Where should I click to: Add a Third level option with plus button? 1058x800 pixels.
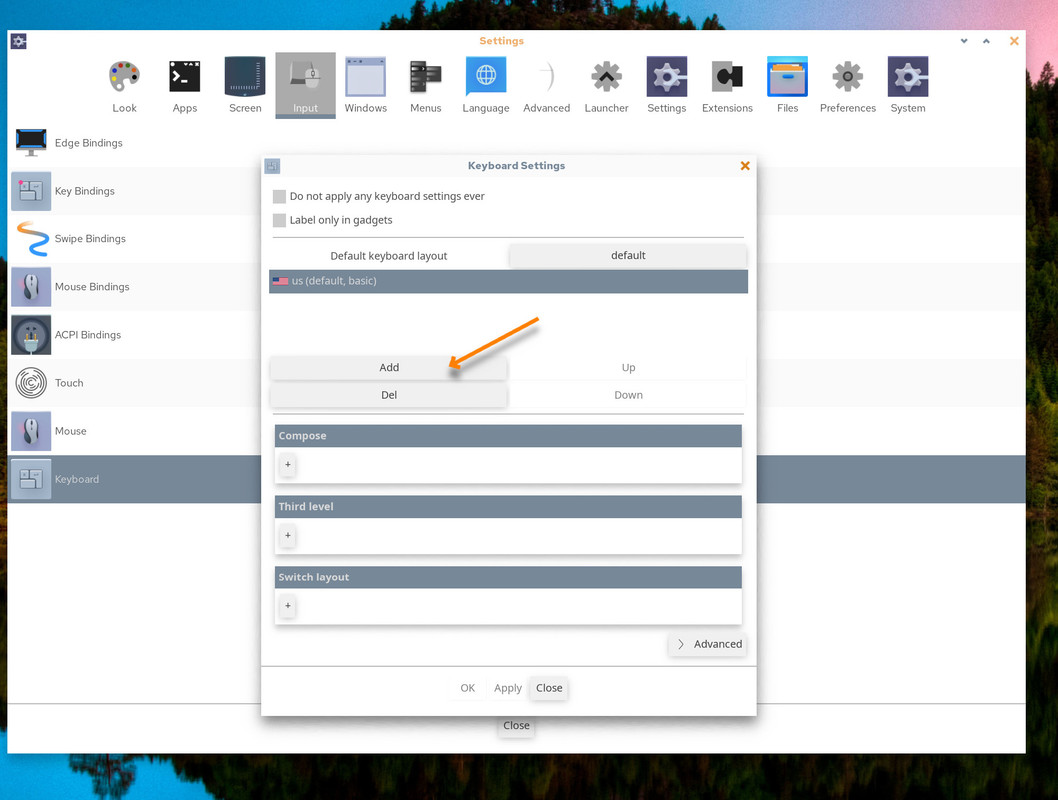pyautogui.click(x=288, y=535)
